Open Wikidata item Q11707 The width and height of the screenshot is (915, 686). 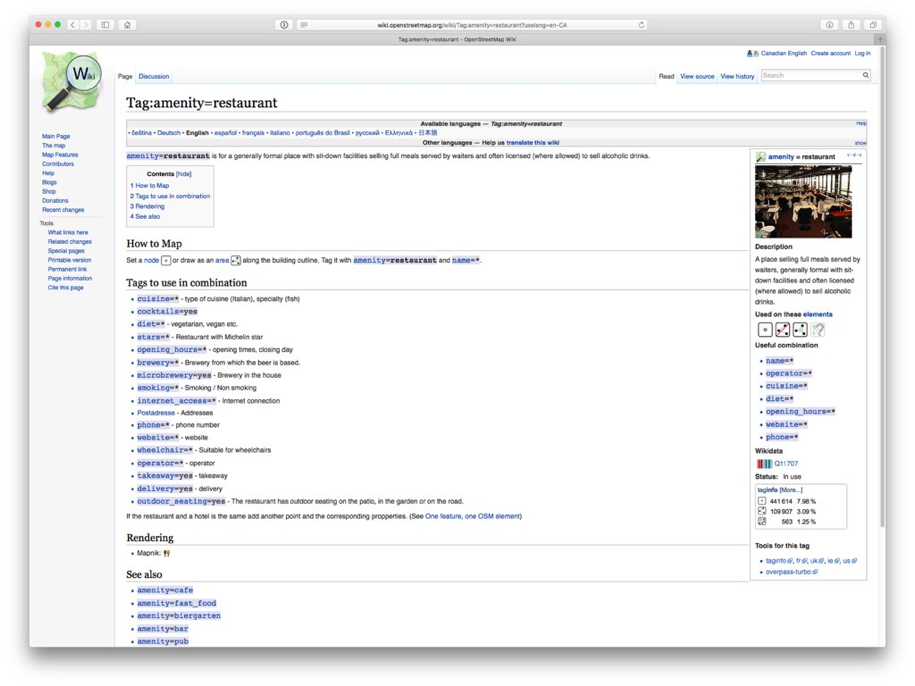[786, 464]
